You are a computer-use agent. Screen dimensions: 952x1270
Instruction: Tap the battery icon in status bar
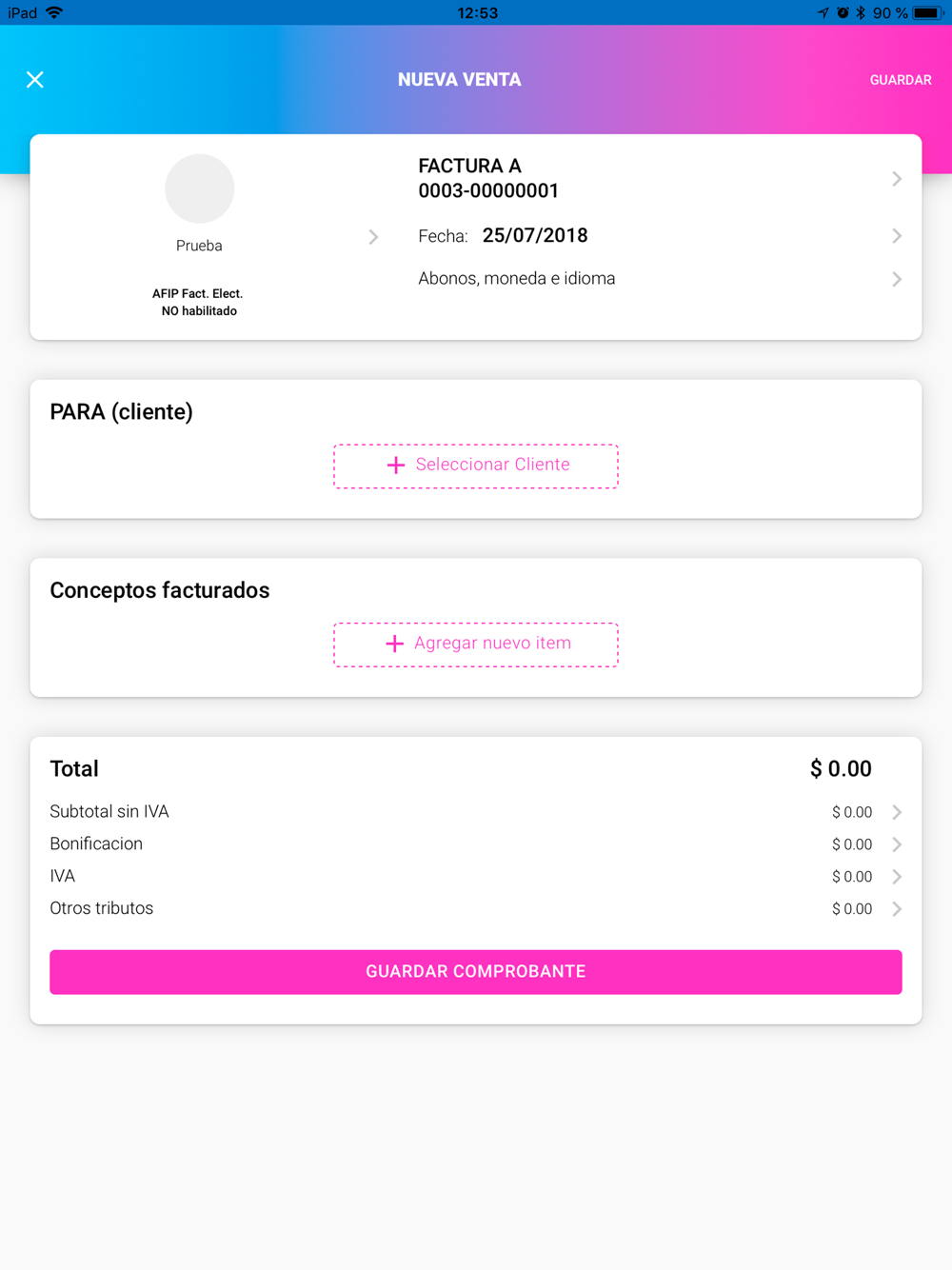927,13
